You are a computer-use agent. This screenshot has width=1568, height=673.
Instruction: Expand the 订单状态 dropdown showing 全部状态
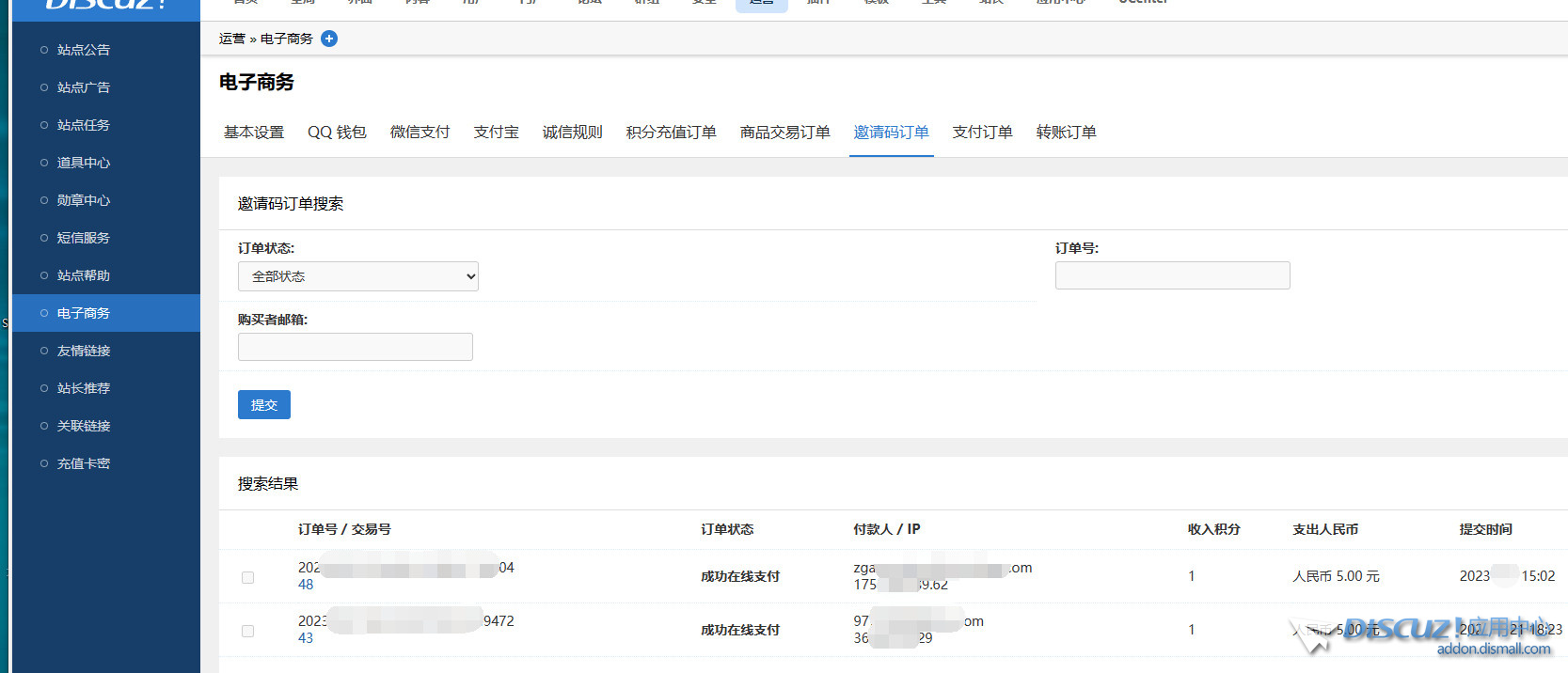pos(358,276)
